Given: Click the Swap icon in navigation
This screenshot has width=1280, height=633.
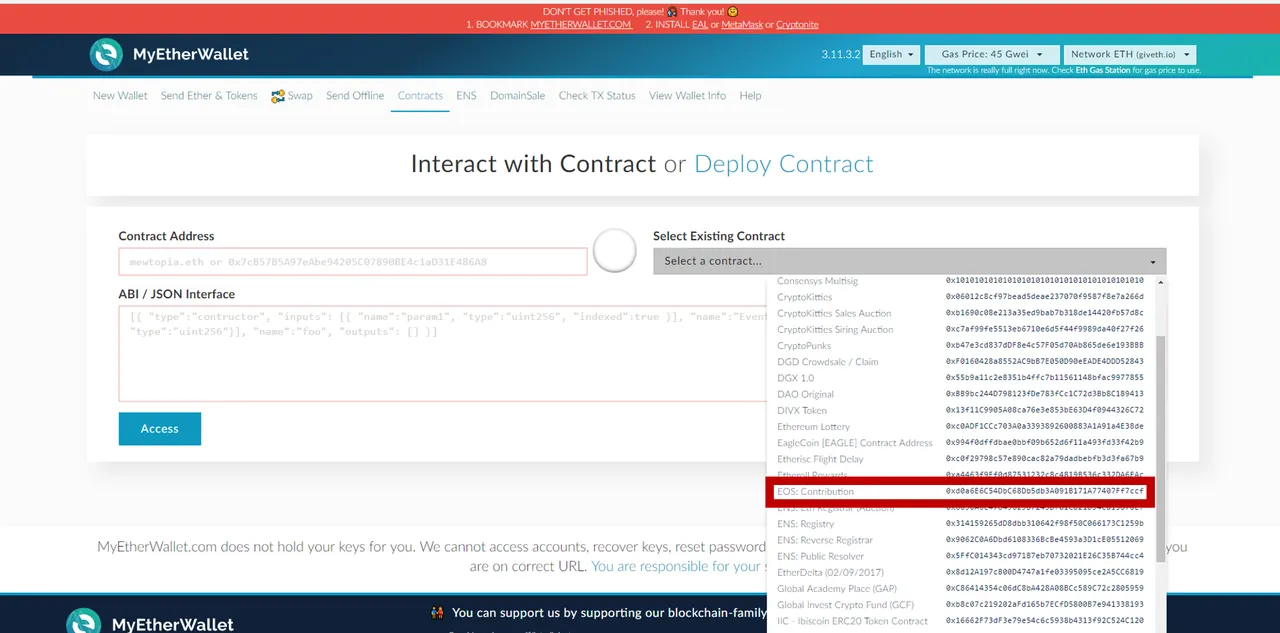Looking at the screenshot, I should (x=278, y=96).
